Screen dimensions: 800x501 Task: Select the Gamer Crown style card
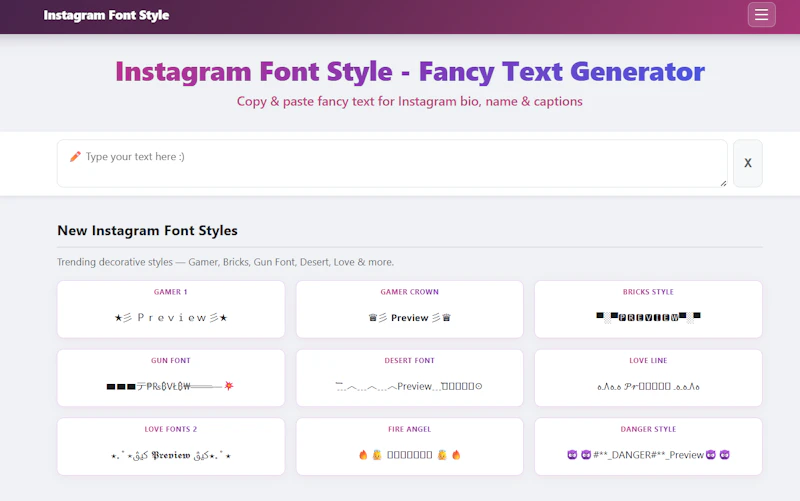click(409, 309)
